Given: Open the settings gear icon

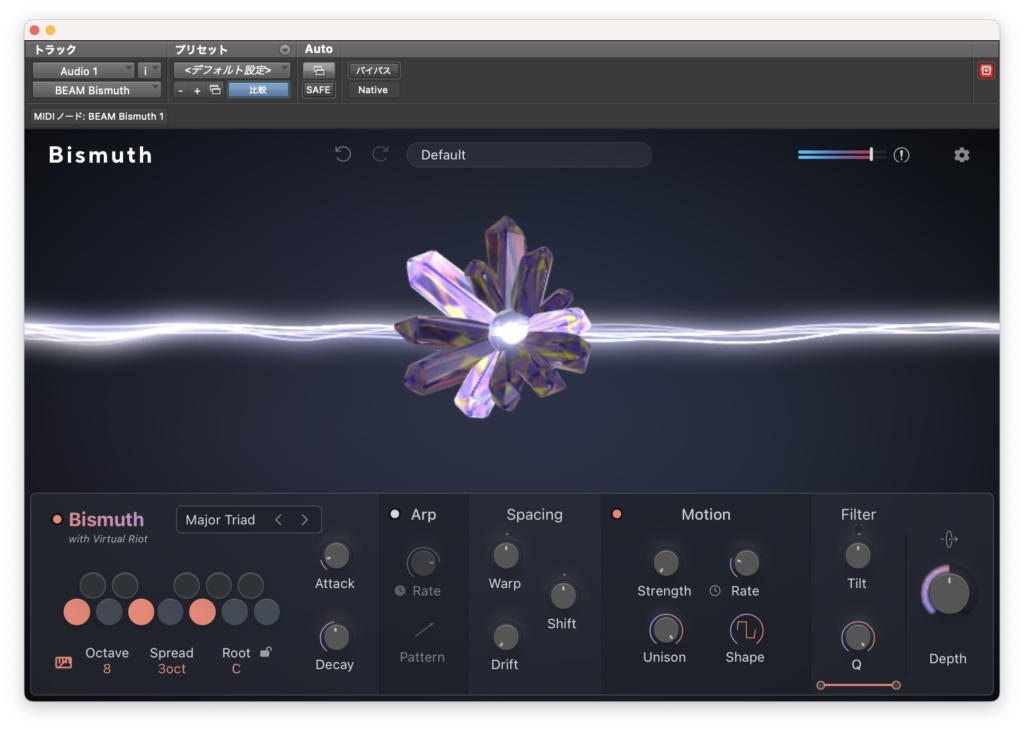Looking at the screenshot, I should 961,155.
